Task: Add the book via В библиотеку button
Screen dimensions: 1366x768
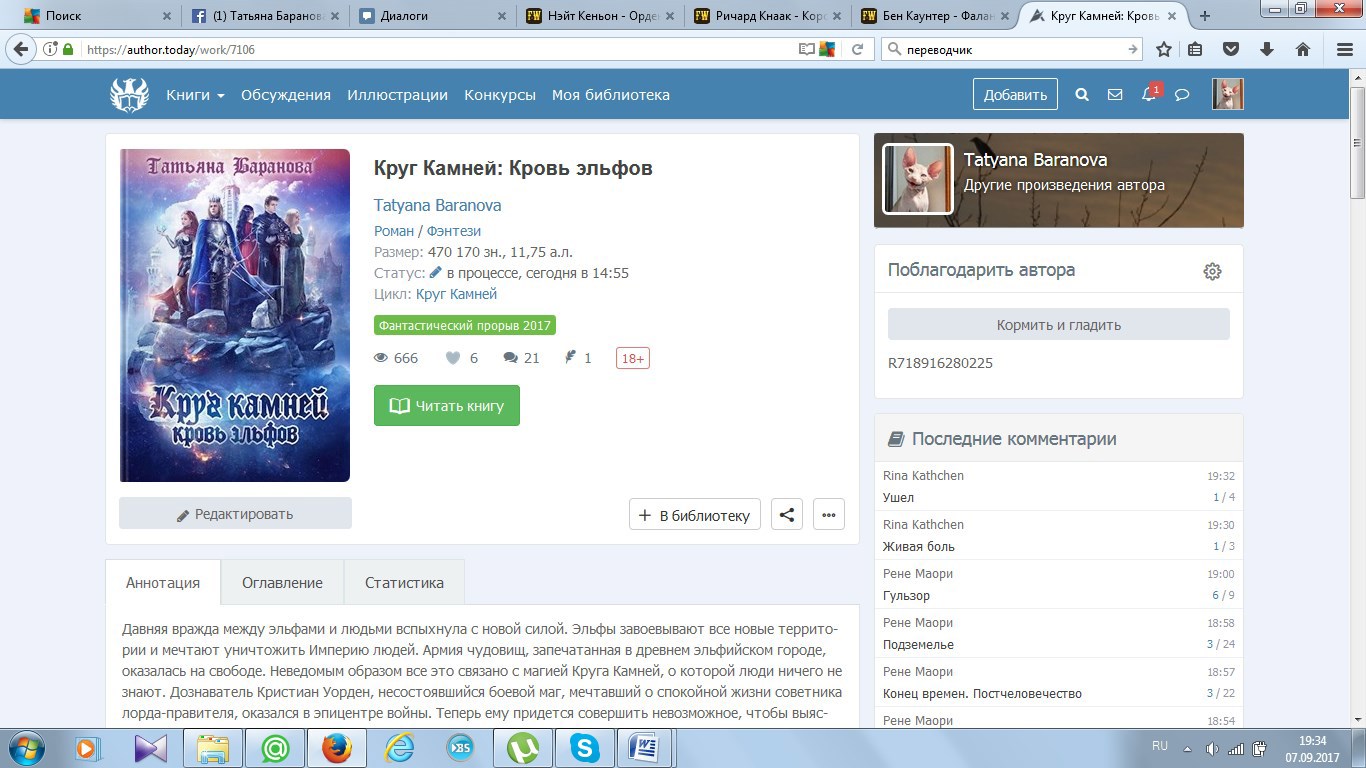Action: click(x=695, y=515)
